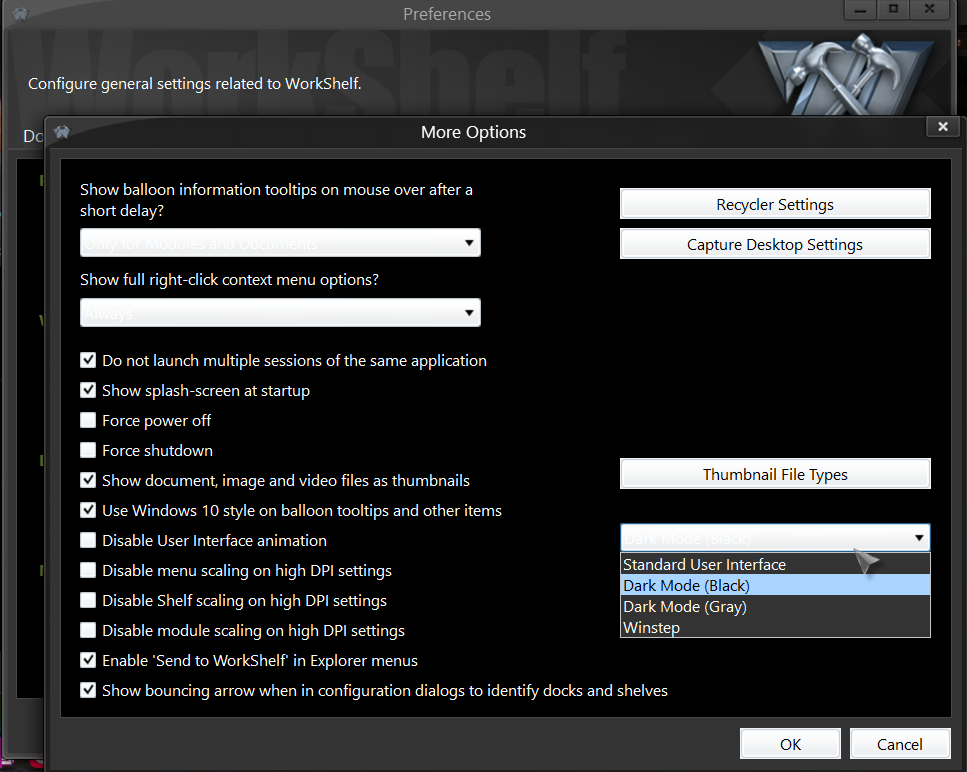
Task: Enable Disable User Interface animation
Action: click(x=88, y=540)
